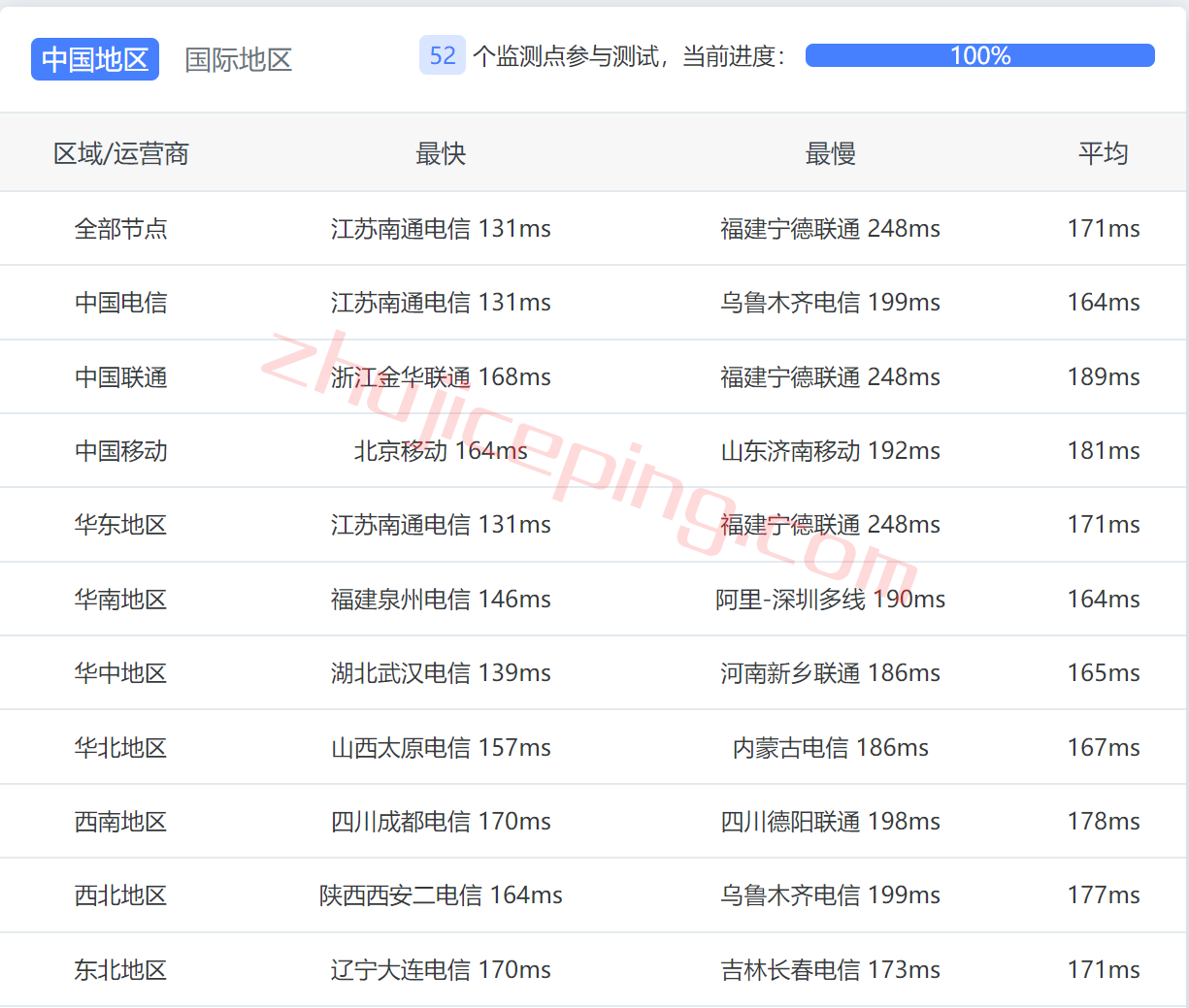1189x1008 pixels.
Task: Click 北京移动 164ms cell
Action: coord(441,450)
